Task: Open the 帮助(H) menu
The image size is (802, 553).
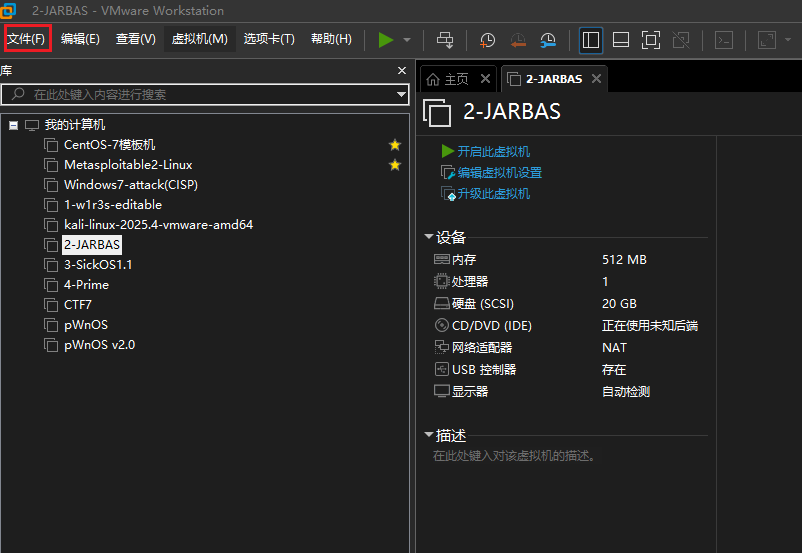Action: (x=331, y=39)
